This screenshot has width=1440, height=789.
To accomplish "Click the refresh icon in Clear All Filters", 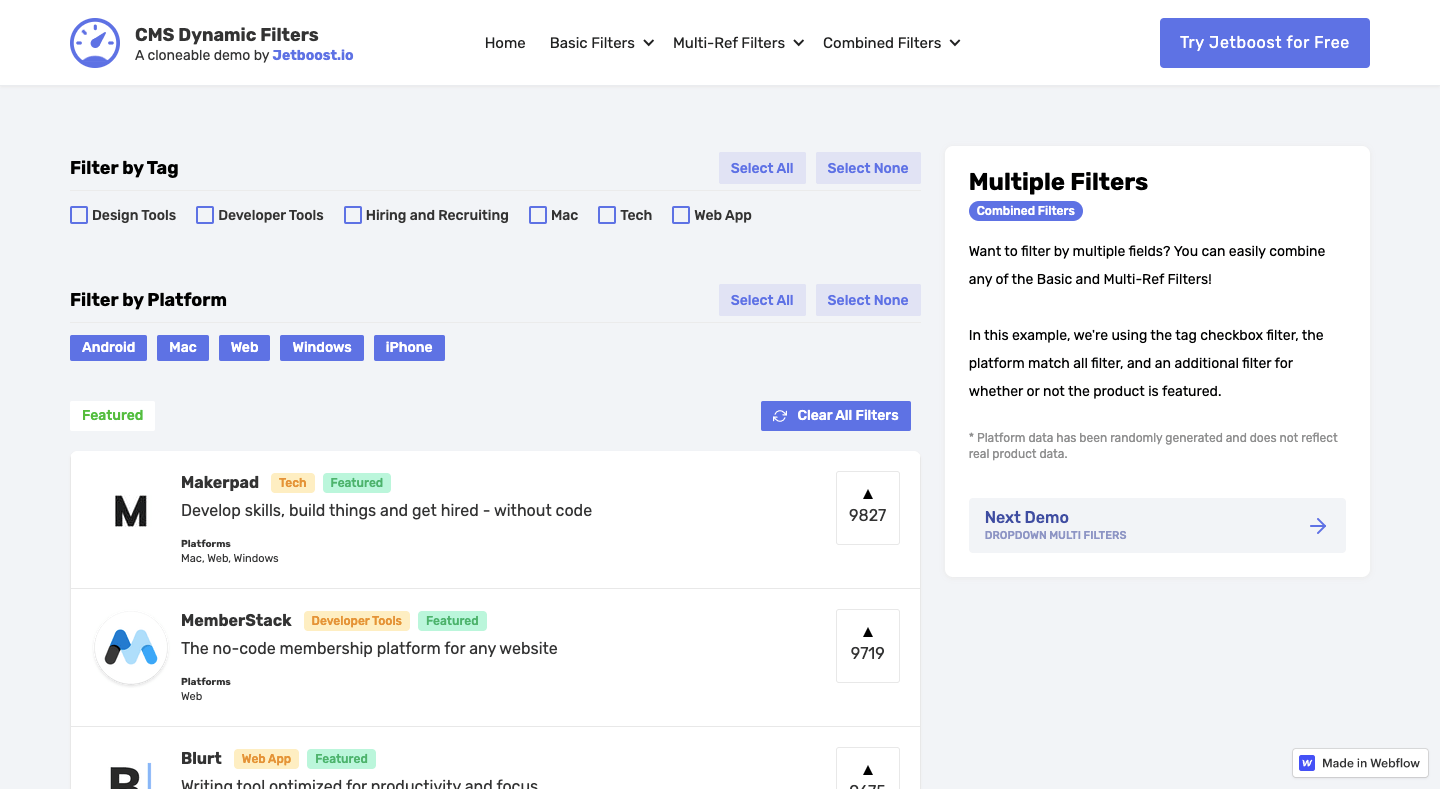I will click(x=780, y=415).
